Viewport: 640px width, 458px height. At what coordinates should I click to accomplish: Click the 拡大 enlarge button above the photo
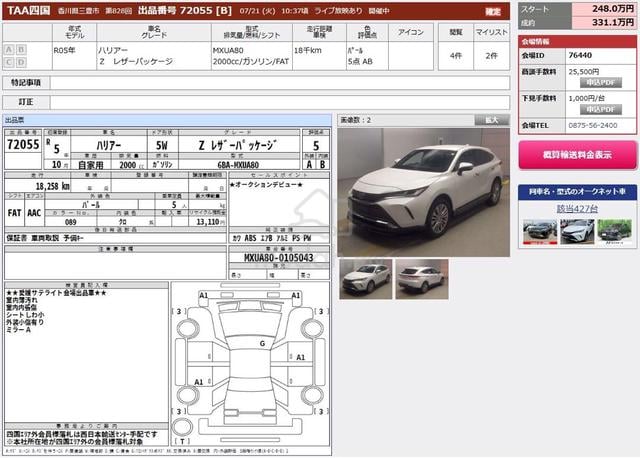click(492, 120)
